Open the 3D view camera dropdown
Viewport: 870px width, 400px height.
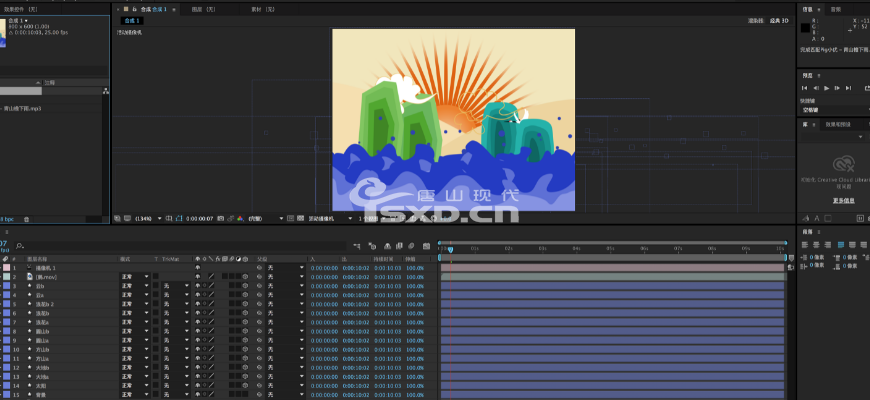click(x=330, y=219)
